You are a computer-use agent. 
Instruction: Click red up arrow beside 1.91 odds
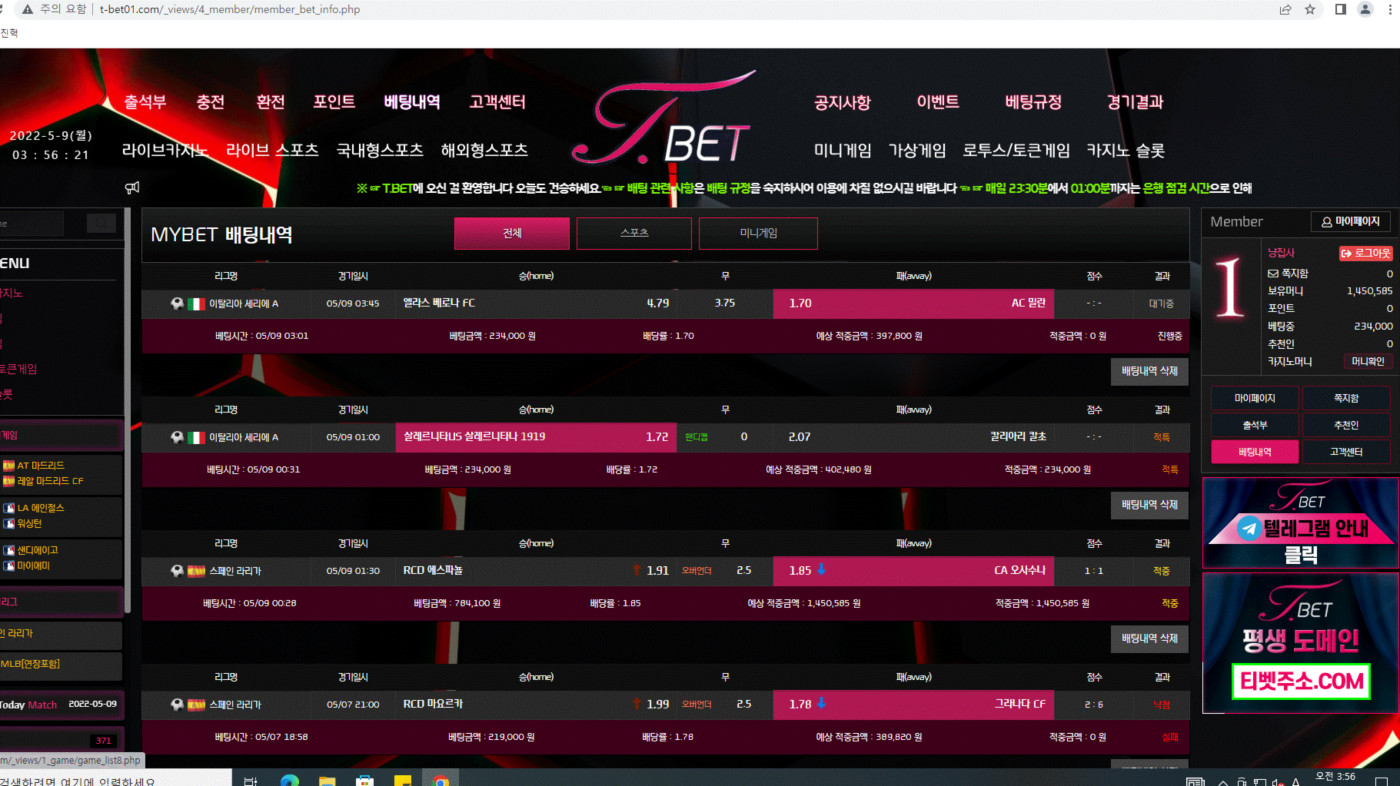click(x=636, y=570)
